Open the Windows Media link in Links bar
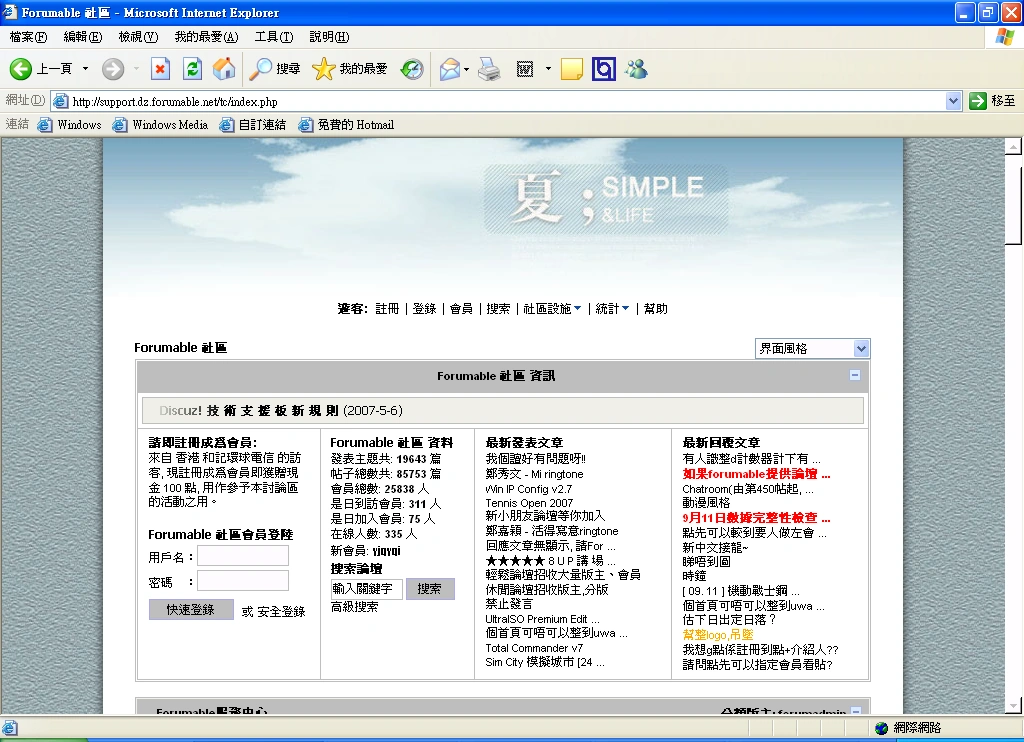The height and width of the screenshot is (742, 1024). 161,125
